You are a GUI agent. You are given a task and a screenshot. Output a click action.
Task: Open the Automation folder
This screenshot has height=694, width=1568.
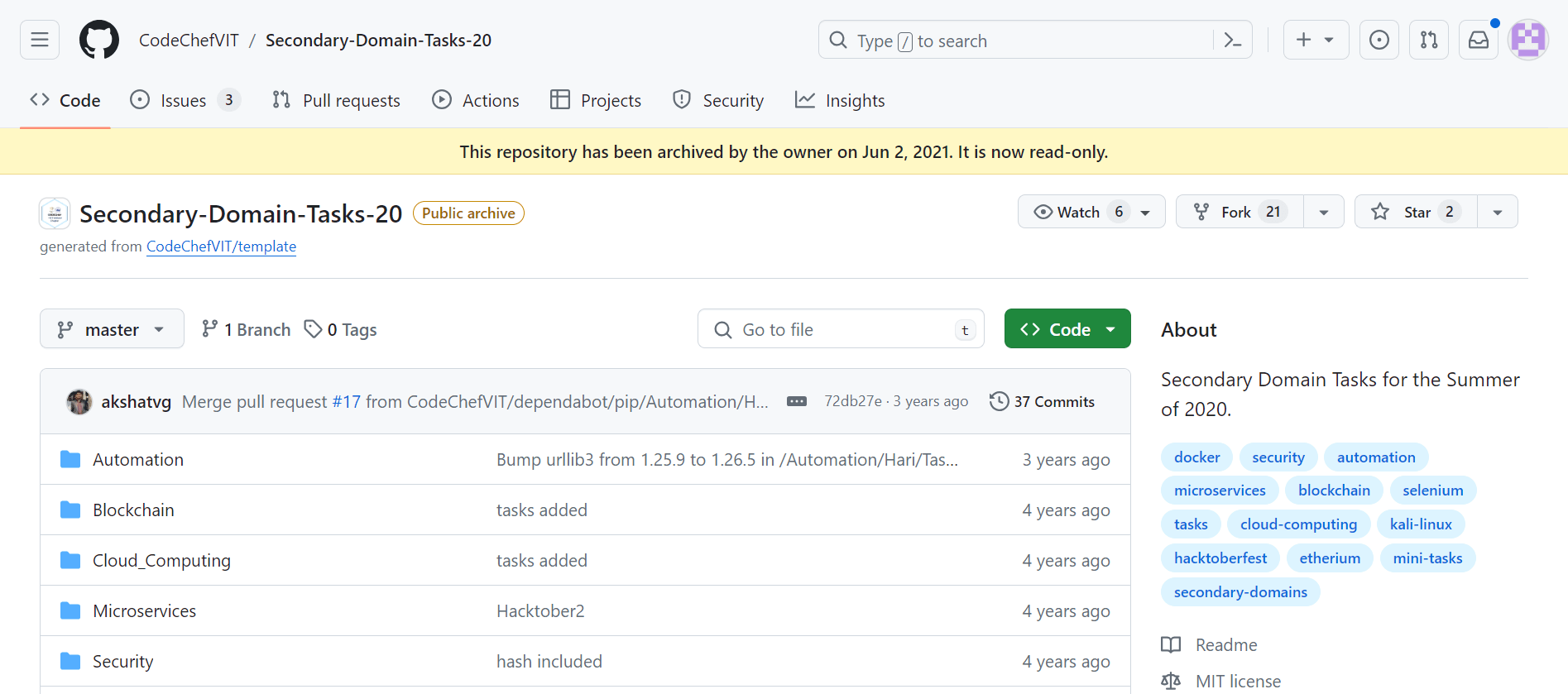click(138, 460)
